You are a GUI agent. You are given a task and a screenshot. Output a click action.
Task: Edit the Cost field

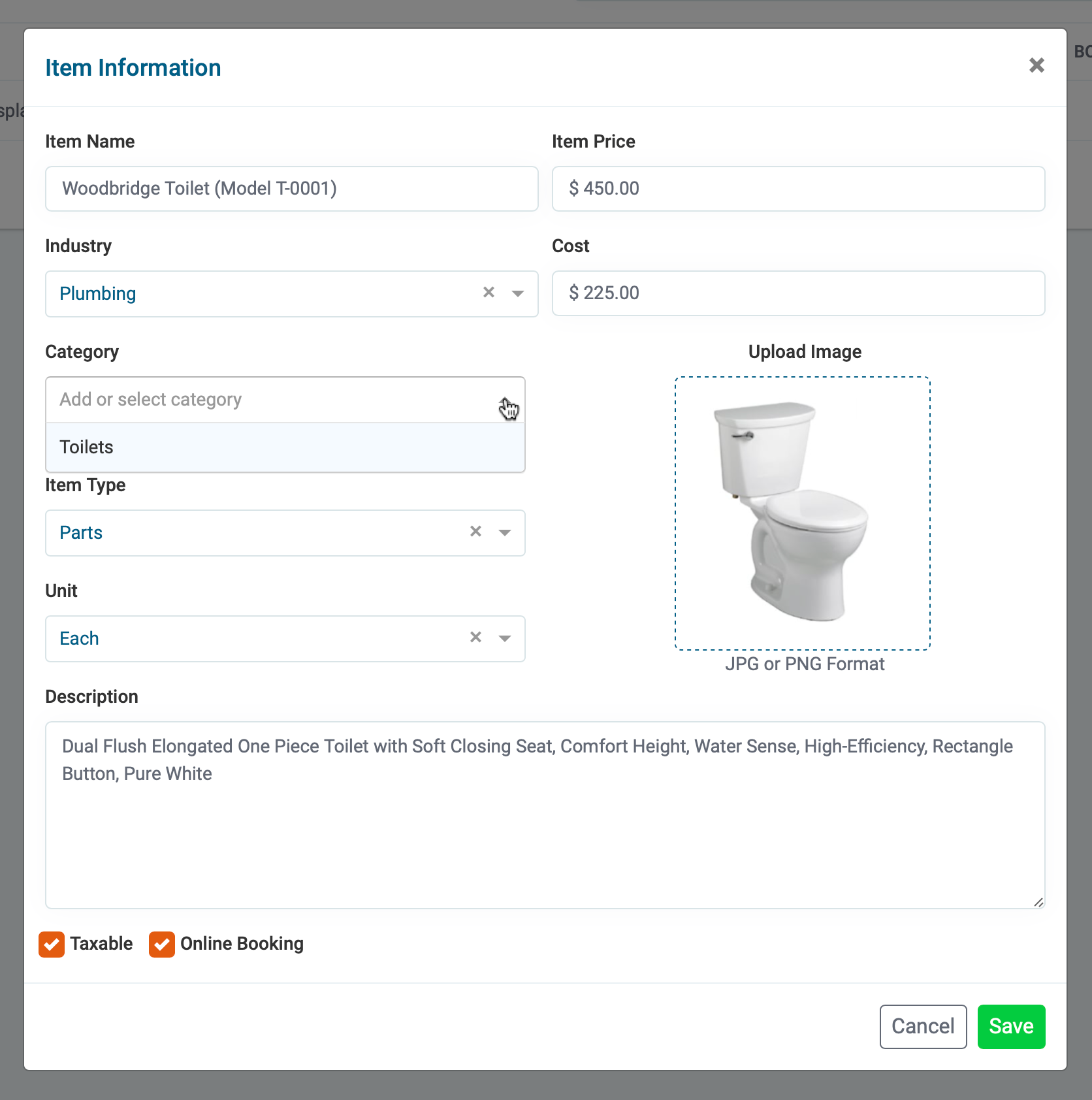pos(798,293)
